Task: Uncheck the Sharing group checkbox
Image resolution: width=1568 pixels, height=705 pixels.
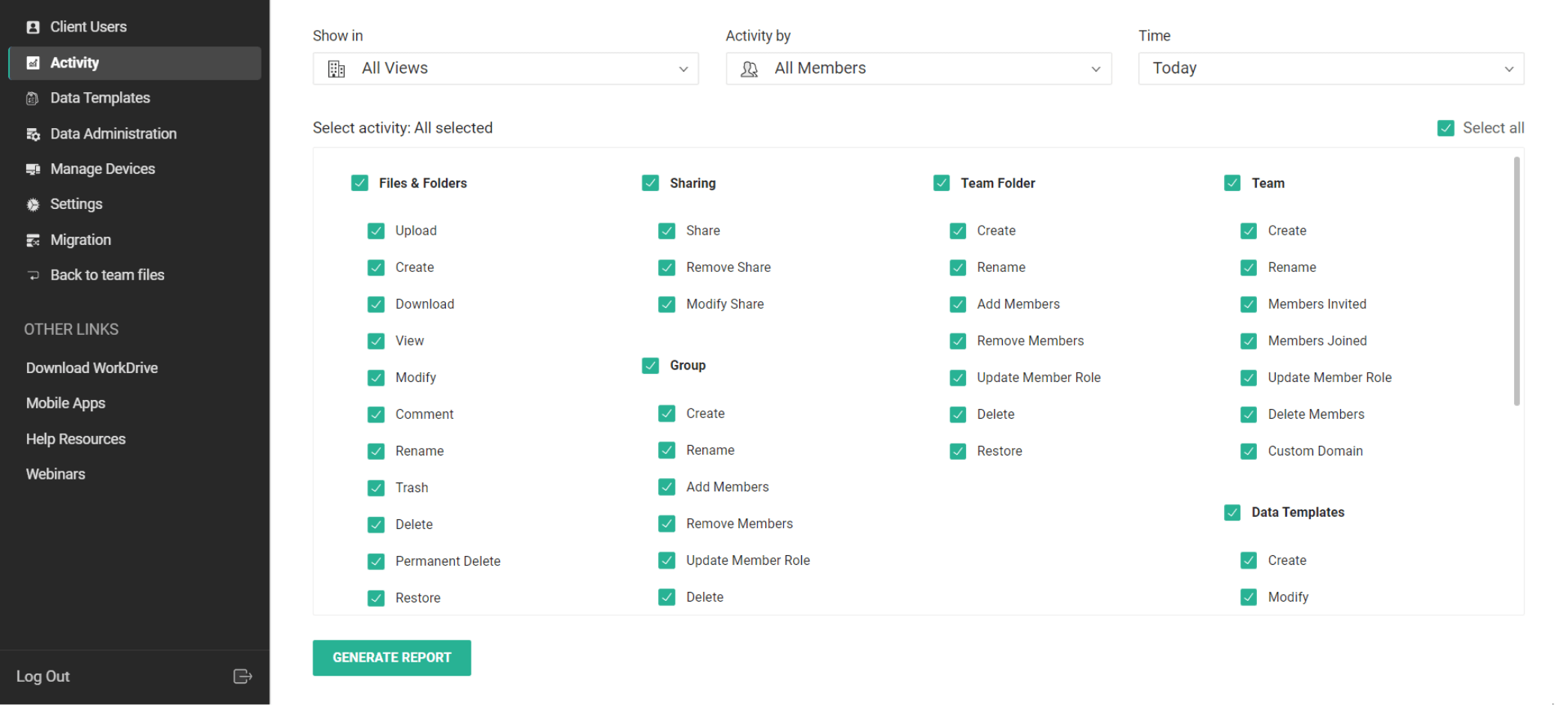Action: tap(651, 184)
